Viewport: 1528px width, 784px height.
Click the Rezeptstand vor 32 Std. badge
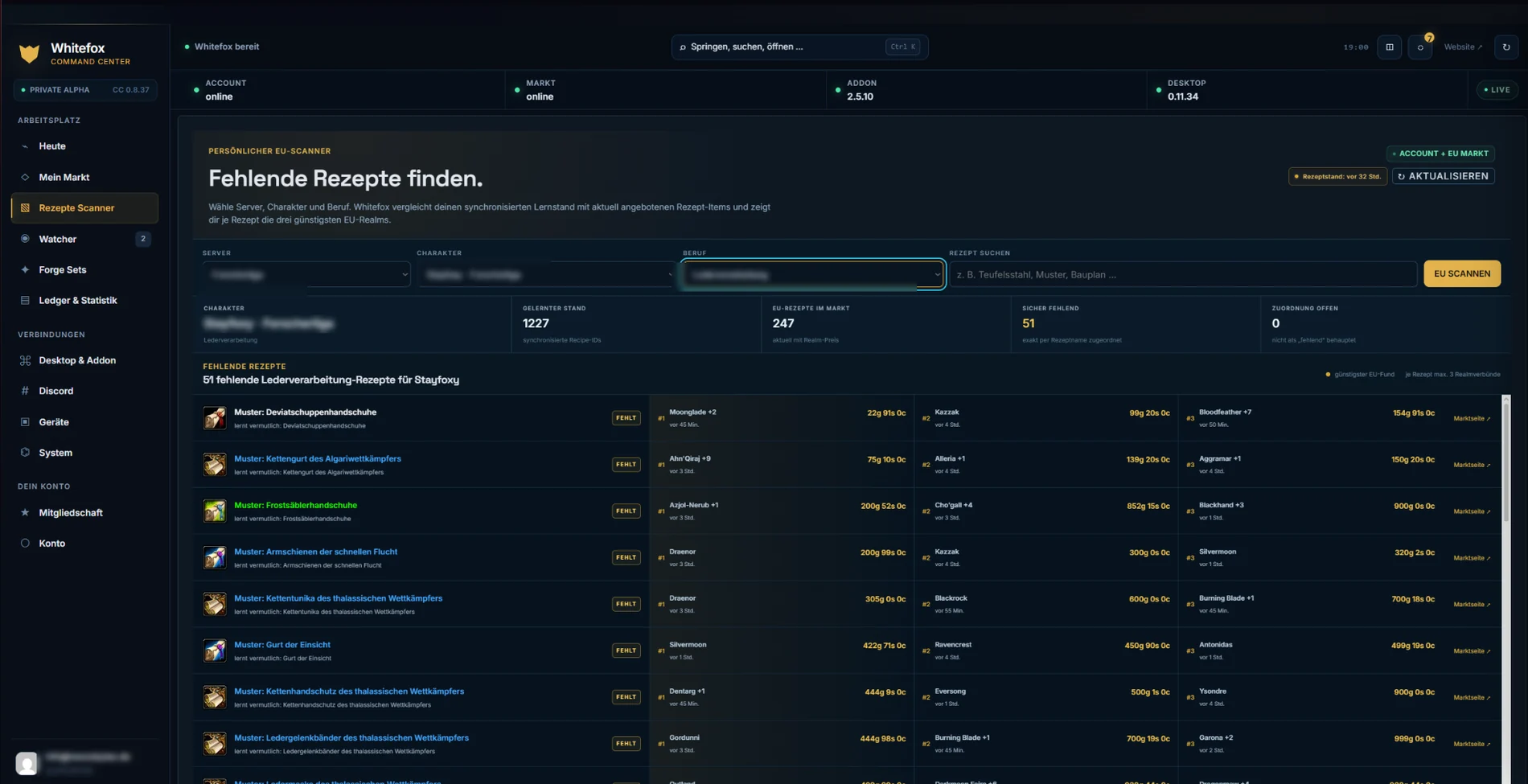point(1337,177)
